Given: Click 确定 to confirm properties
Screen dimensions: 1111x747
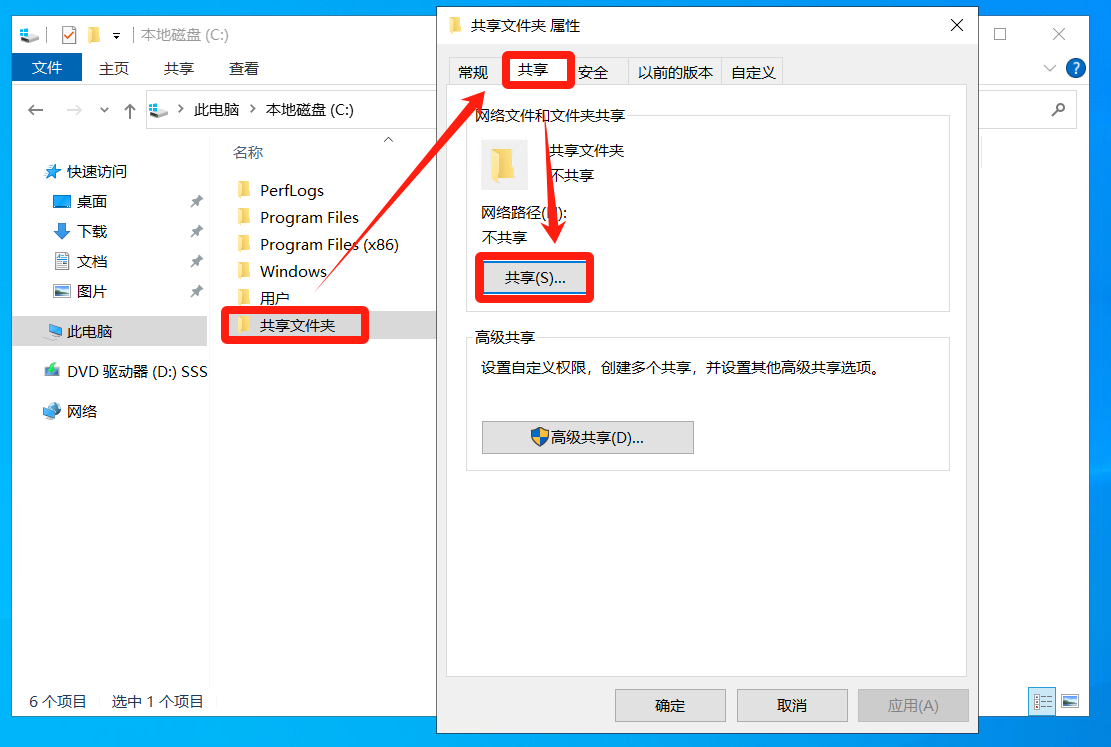Looking at the screenshot, I should (x=670, y=705).
